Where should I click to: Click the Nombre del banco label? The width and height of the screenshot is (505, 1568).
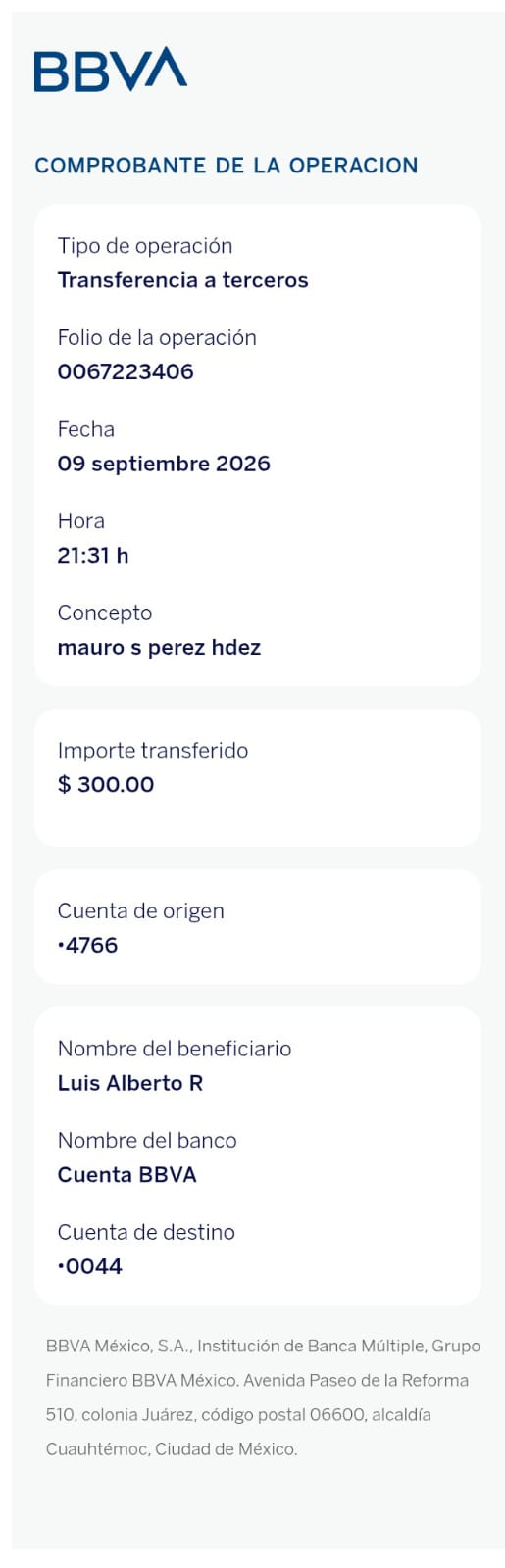[x=147, y=1141]
